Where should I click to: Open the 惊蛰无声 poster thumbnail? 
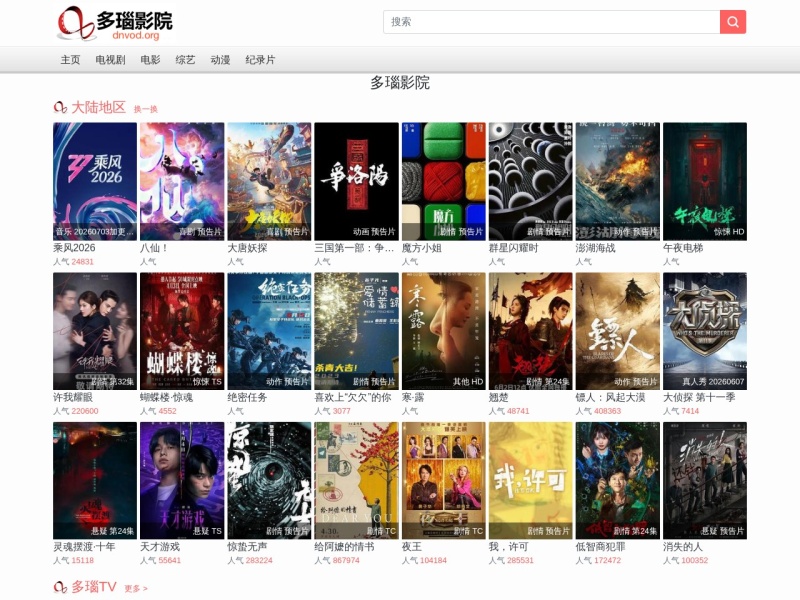[269, 481]
